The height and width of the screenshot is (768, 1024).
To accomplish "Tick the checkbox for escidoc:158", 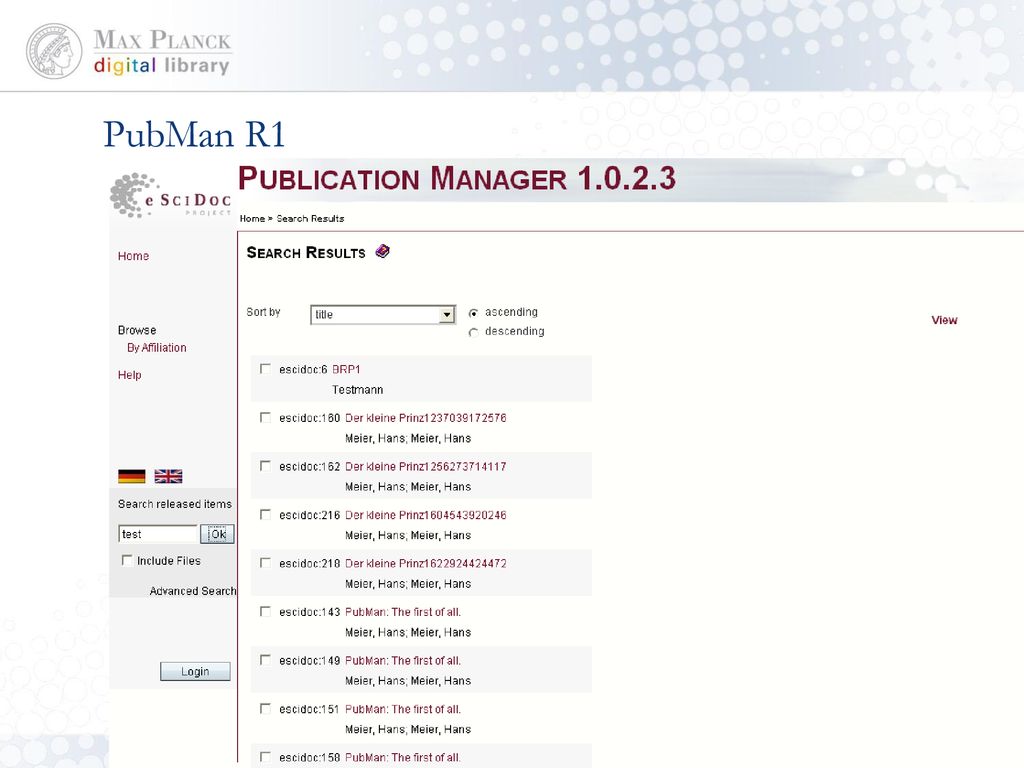I will click(x=265, y=757).
